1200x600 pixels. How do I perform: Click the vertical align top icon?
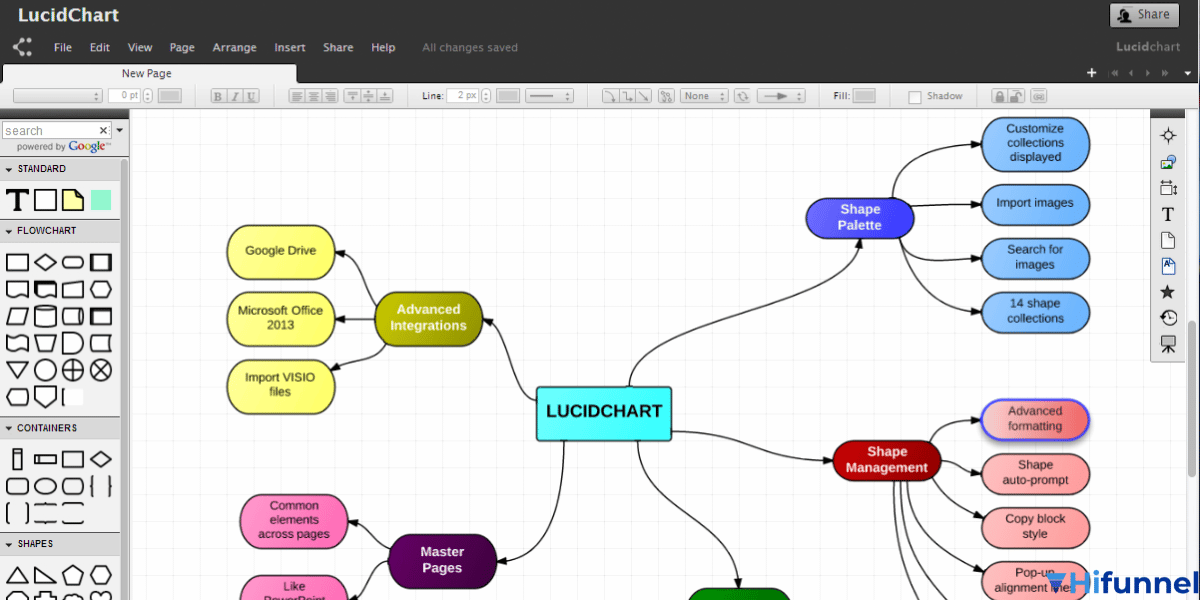pos(351,96)
